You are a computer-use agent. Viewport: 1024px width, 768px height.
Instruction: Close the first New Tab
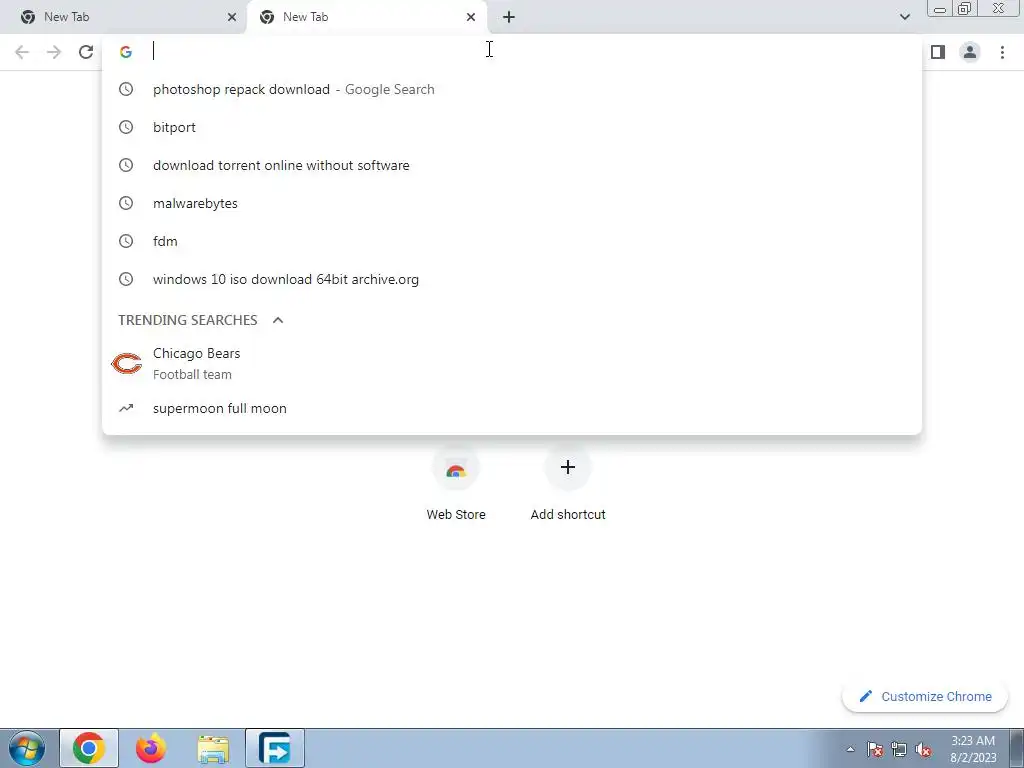[x=231, y=17]
